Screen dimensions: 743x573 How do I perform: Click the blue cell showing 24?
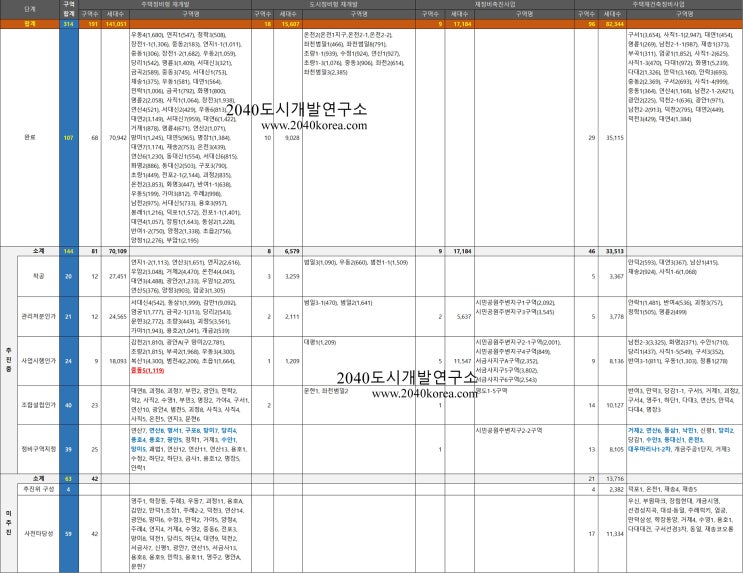tap(69, 361)
